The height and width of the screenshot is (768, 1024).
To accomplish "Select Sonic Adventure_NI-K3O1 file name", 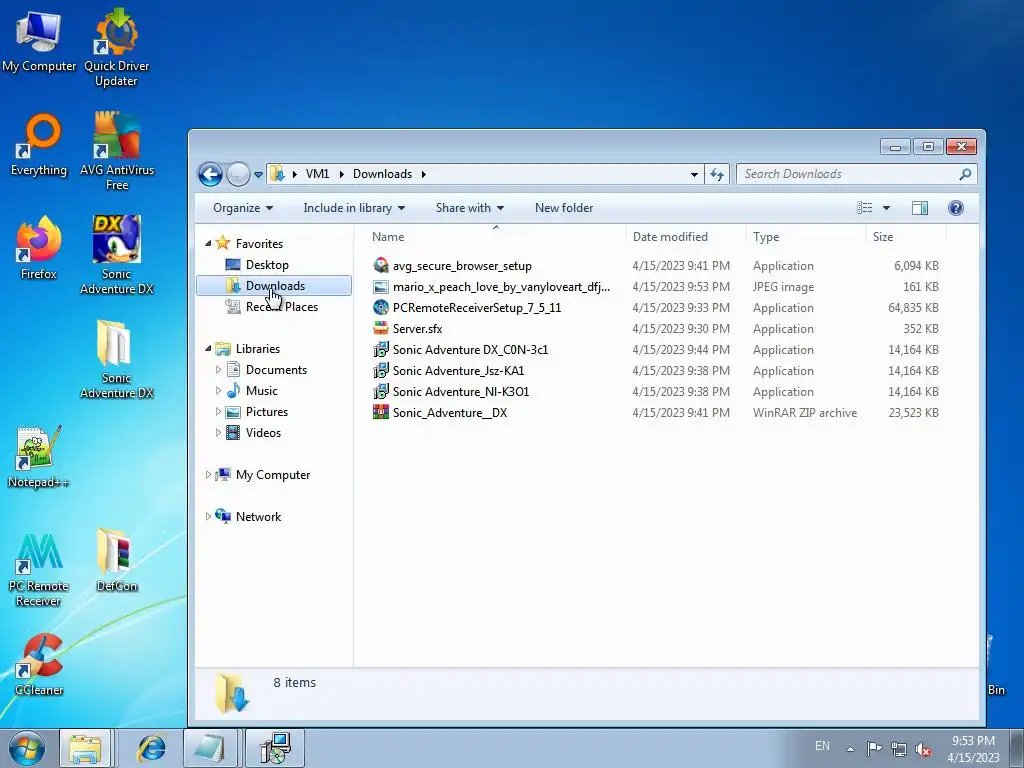I will (461, 392).
